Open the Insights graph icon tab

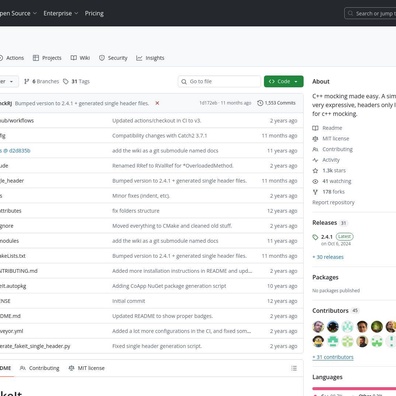click(x=139, y=58)
